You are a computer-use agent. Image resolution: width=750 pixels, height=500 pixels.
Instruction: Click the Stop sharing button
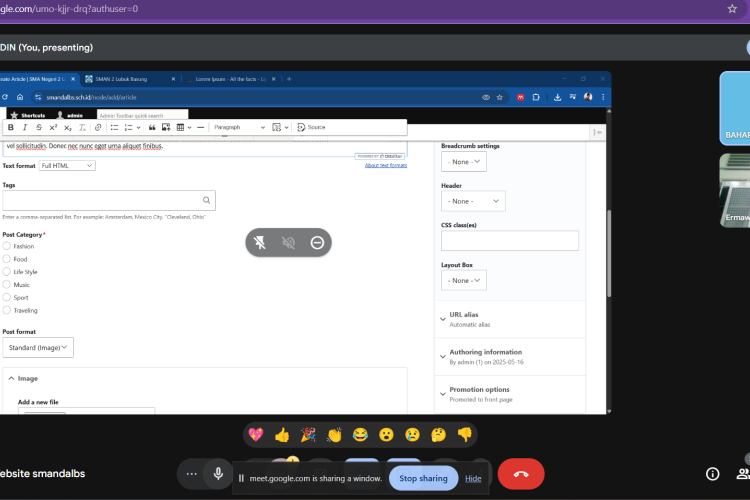tap(423, 478)
